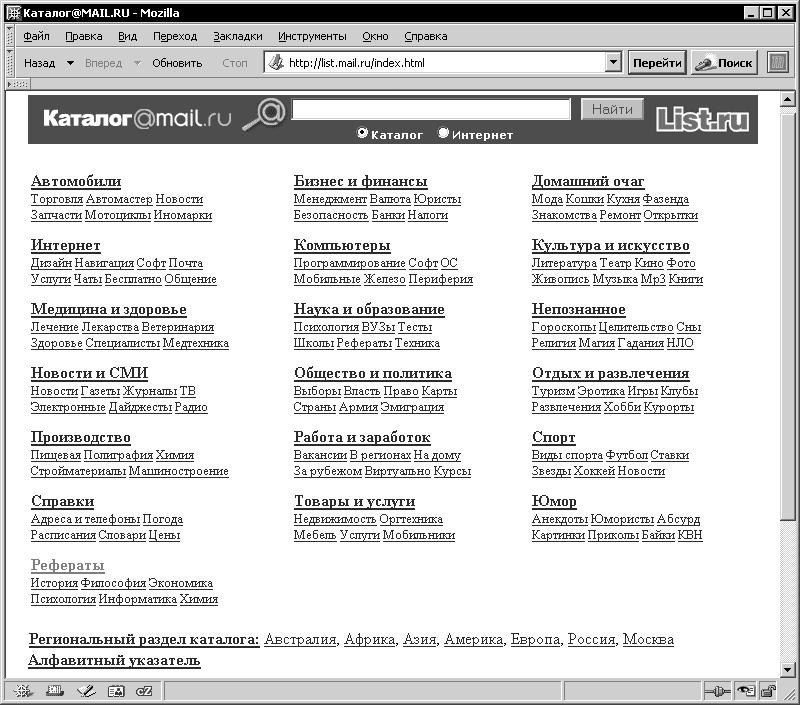
Task: Click the Mozilla throbber icon
Action: click(x=778, y=63)
